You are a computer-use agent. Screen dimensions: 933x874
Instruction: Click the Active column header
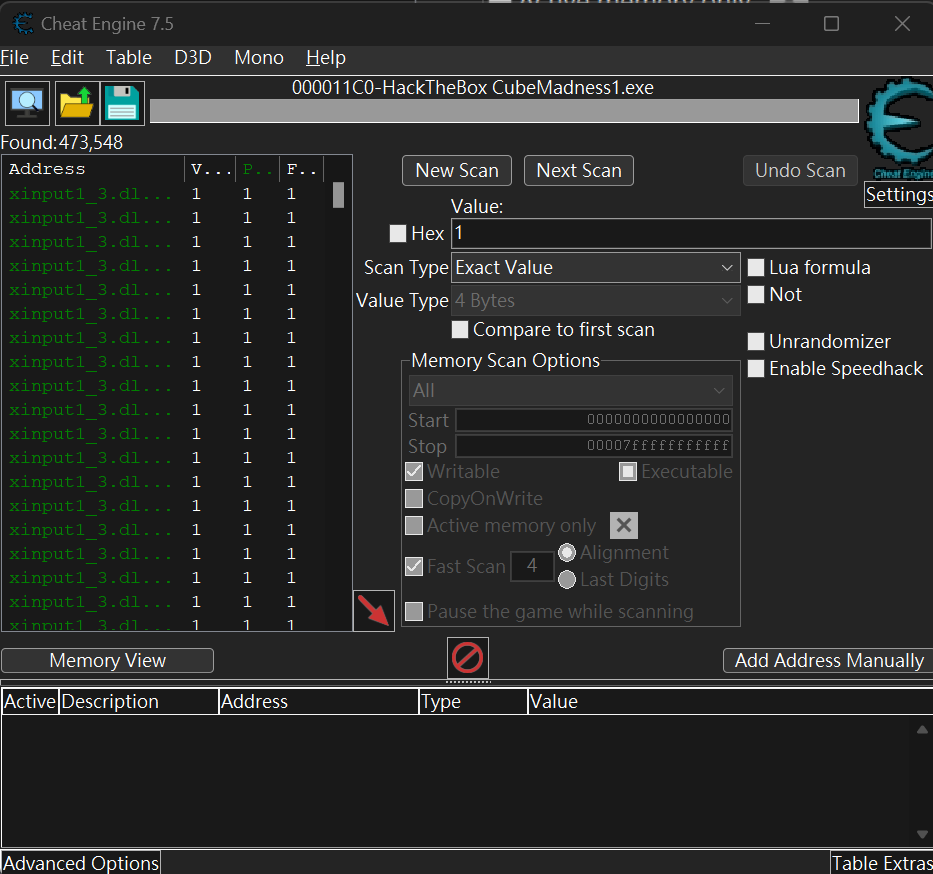pos(30,701)
